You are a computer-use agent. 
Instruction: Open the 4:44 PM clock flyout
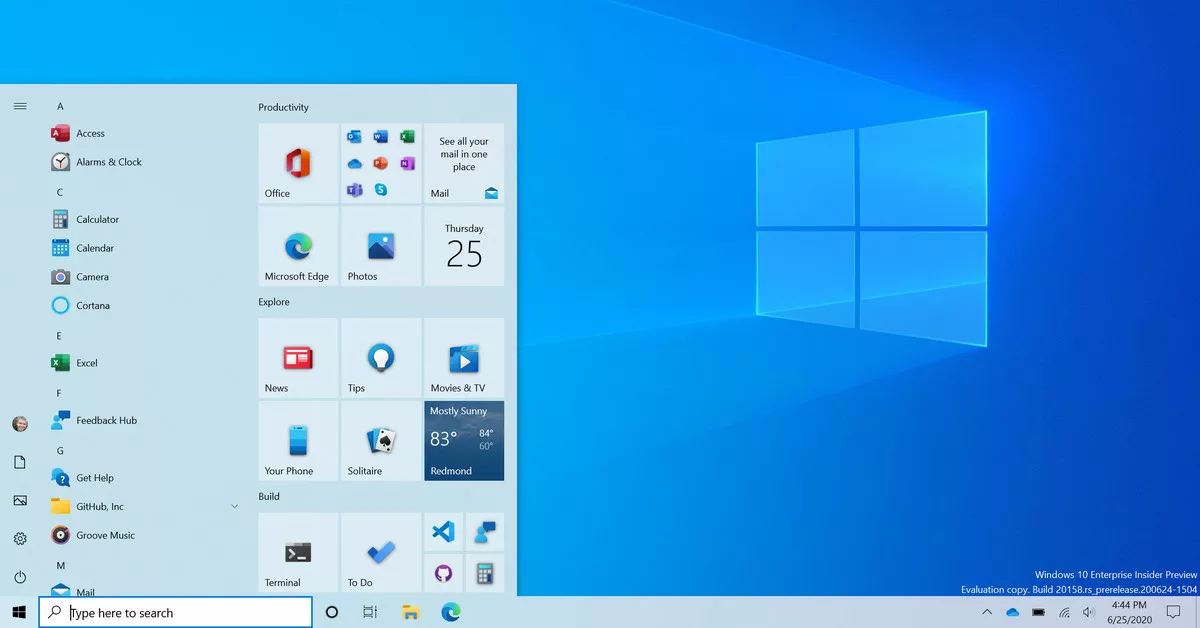point(1129,612)
